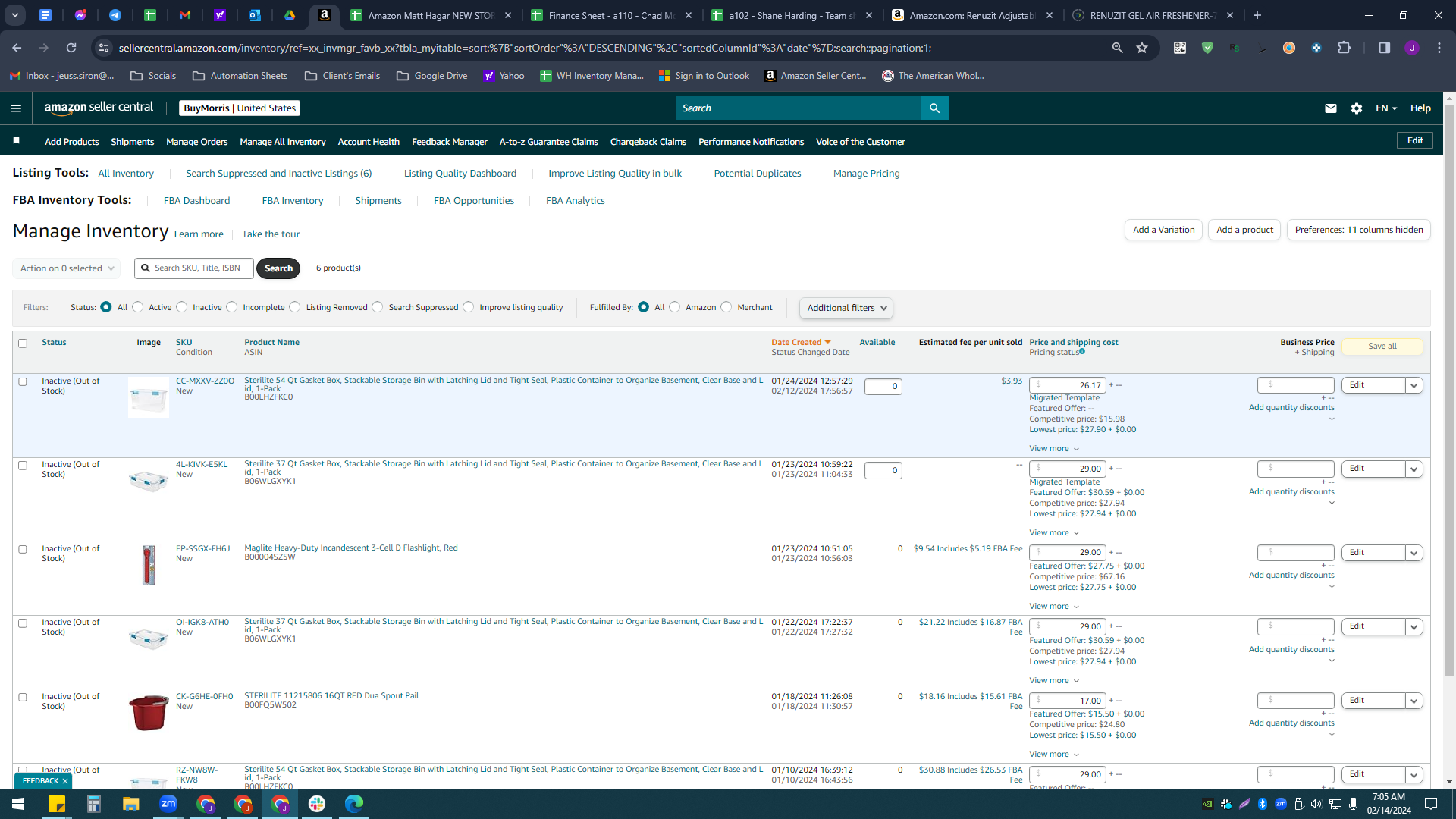
Task: Sort by Date Created column header
Action: pyautogui.click(x=801, y=343)
